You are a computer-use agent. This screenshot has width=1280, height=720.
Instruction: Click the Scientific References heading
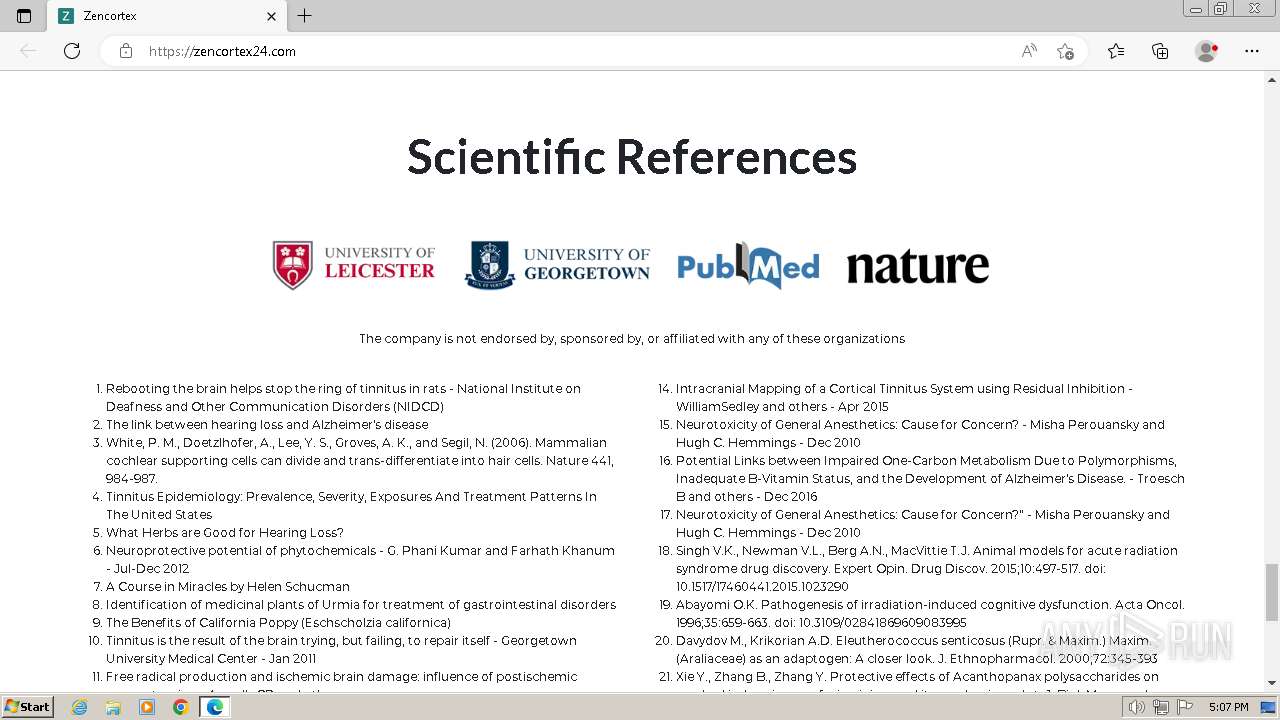(x=632, y=157)
